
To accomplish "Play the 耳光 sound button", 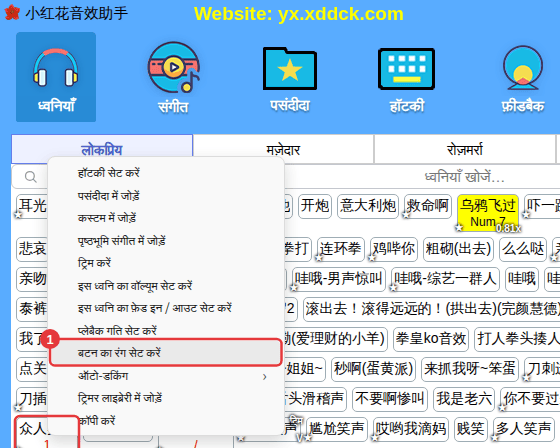I will [x=32, y=206].
